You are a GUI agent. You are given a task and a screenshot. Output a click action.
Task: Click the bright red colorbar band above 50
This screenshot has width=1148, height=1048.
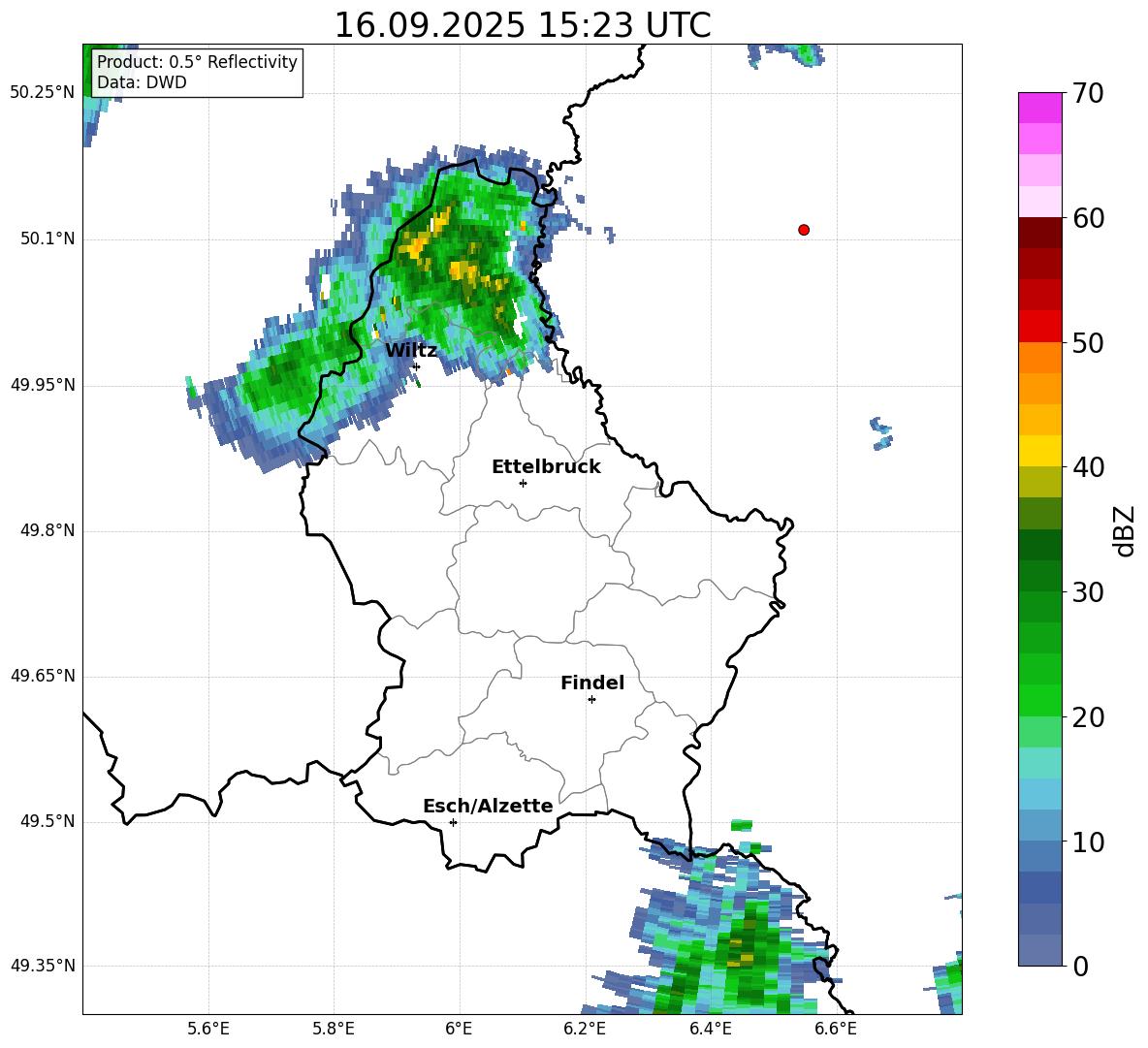pos(1039,327)
